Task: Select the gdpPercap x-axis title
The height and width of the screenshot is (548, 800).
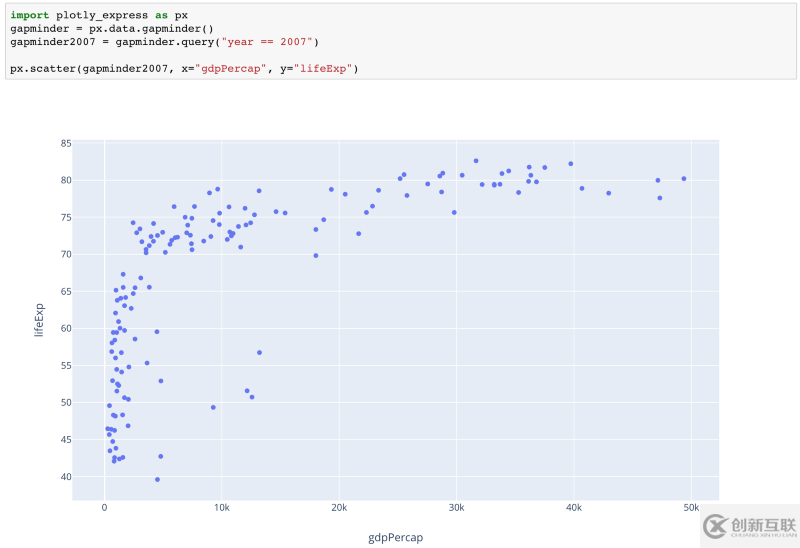Action: click(395, 537)
